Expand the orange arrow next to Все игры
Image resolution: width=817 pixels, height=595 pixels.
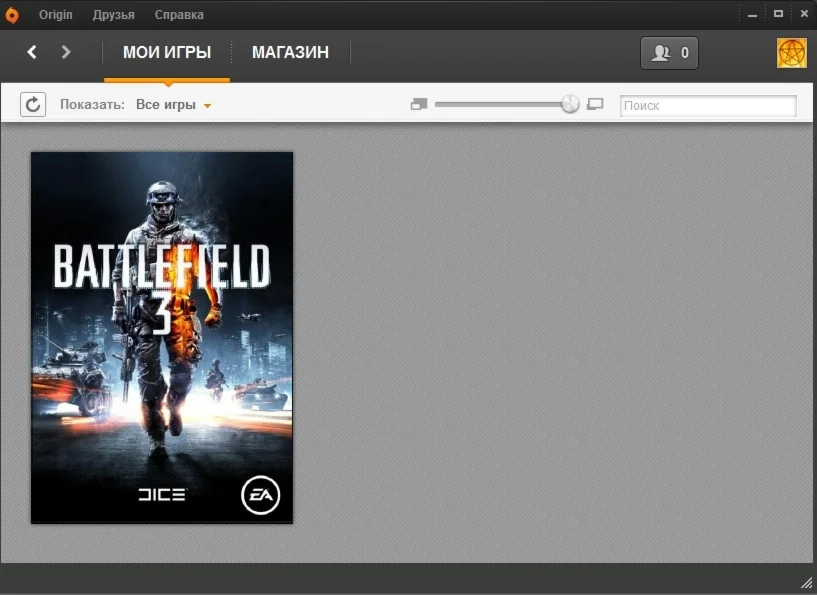207,104
